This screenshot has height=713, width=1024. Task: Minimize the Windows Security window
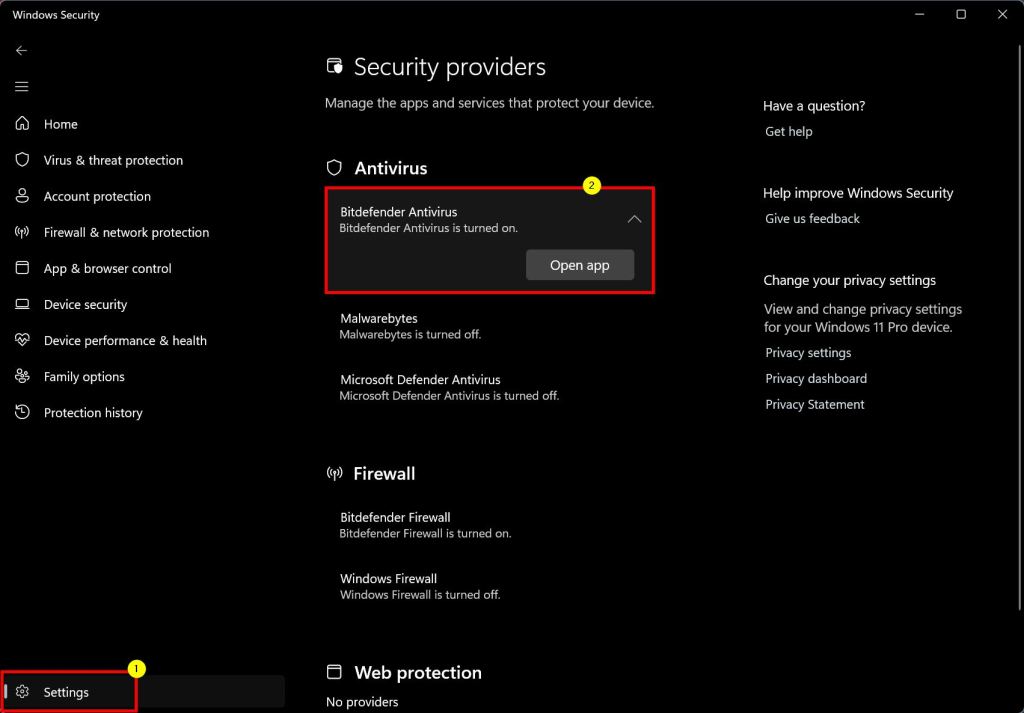[x=920, y=14]
